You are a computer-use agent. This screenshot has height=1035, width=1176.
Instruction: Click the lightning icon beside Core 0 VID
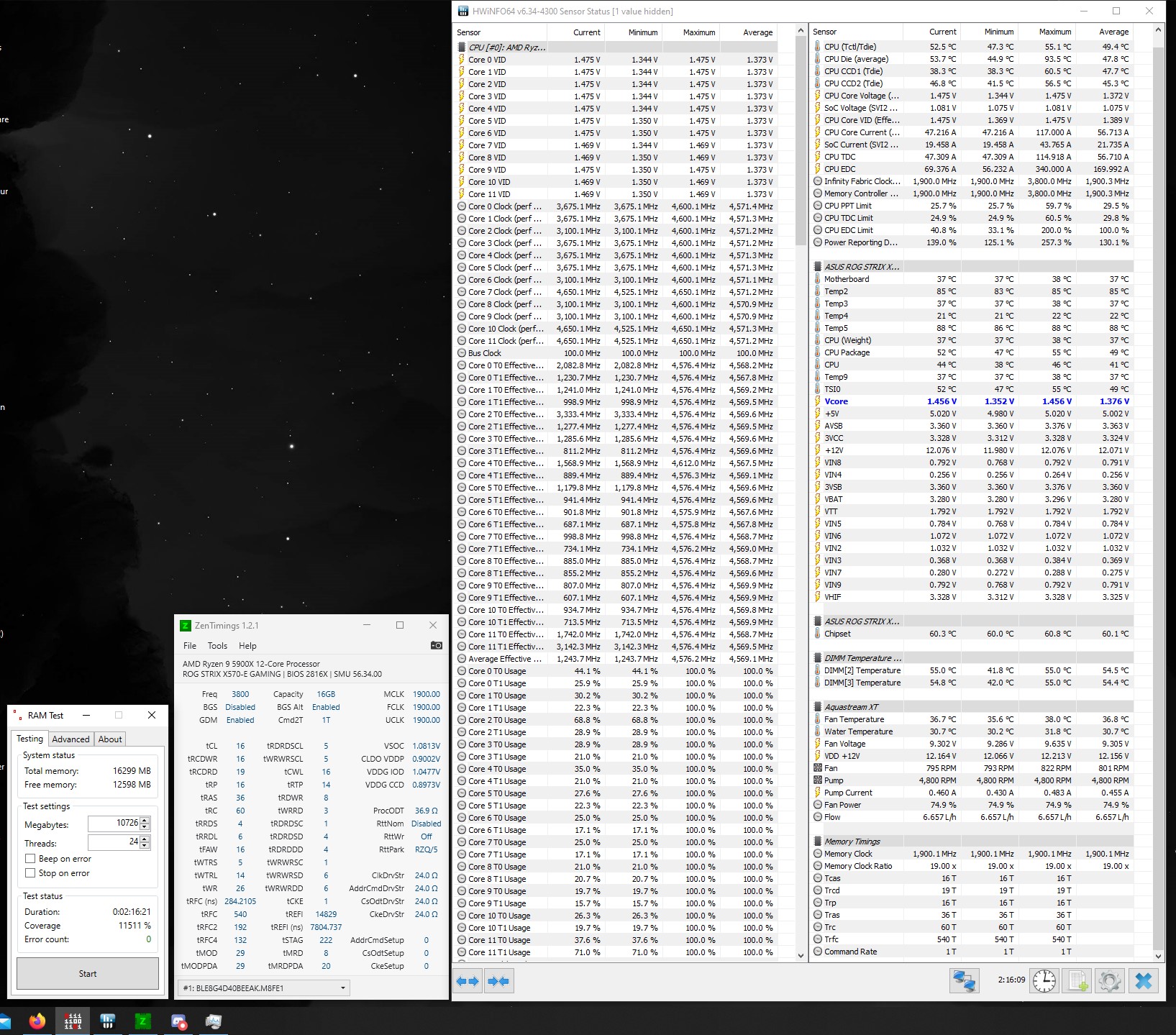tap(462, 60)
